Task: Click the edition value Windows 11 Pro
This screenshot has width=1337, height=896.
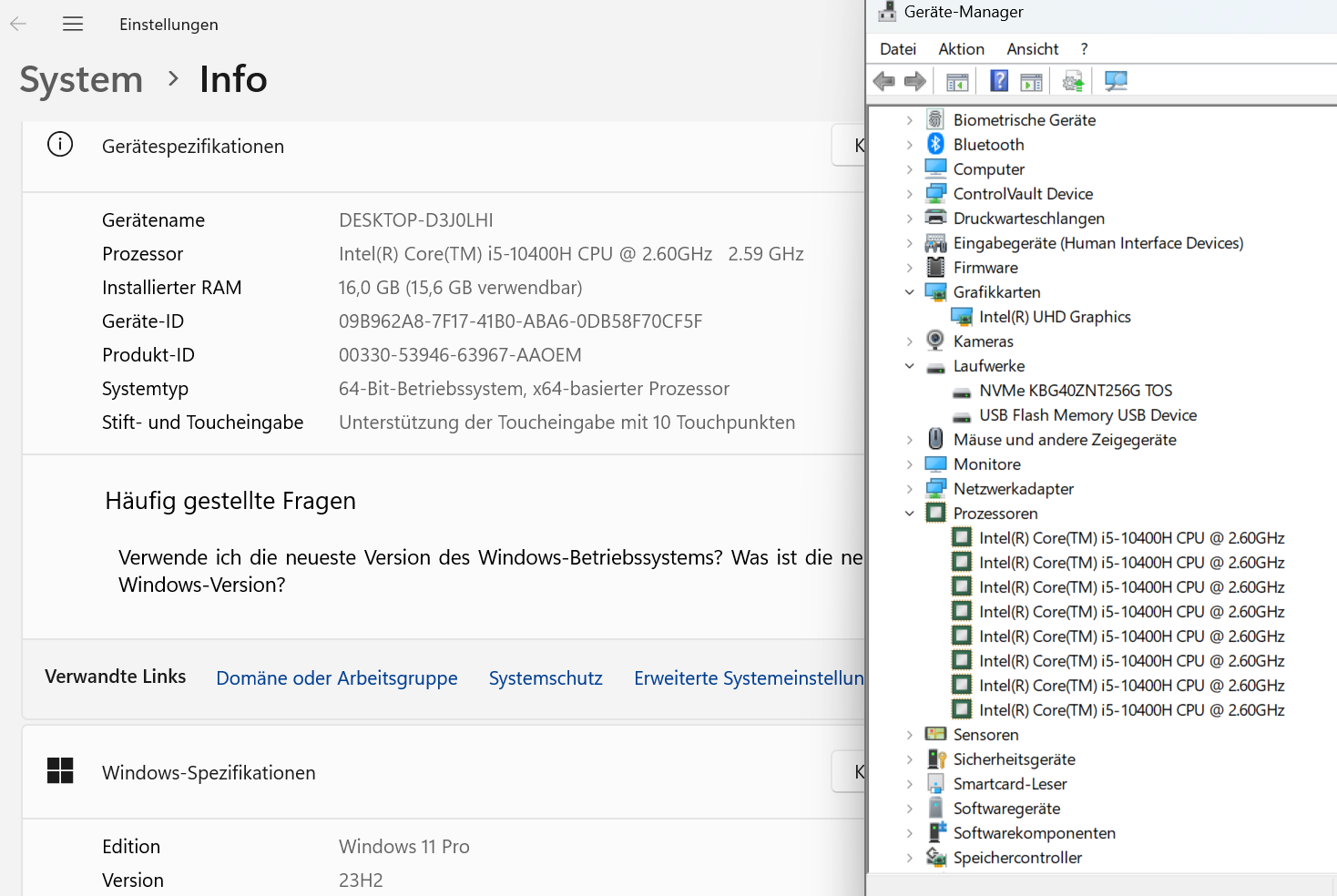Action: 404,847
